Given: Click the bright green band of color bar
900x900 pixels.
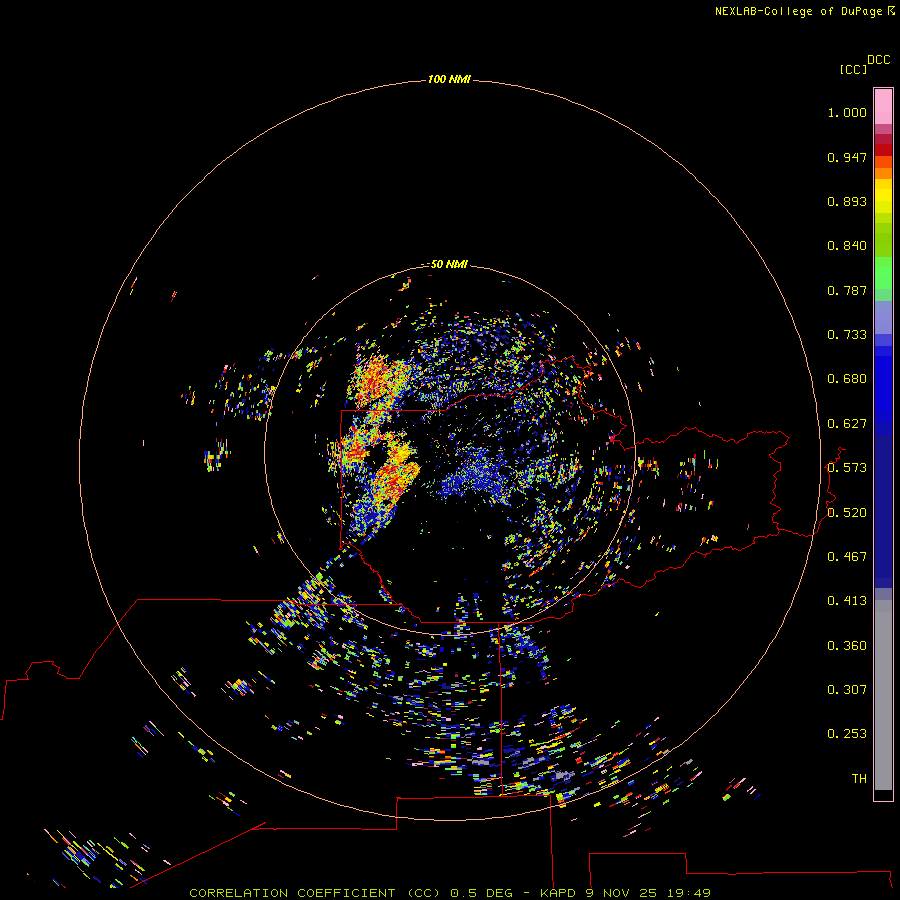Looking at the screenshot, I should coord(883,273).
